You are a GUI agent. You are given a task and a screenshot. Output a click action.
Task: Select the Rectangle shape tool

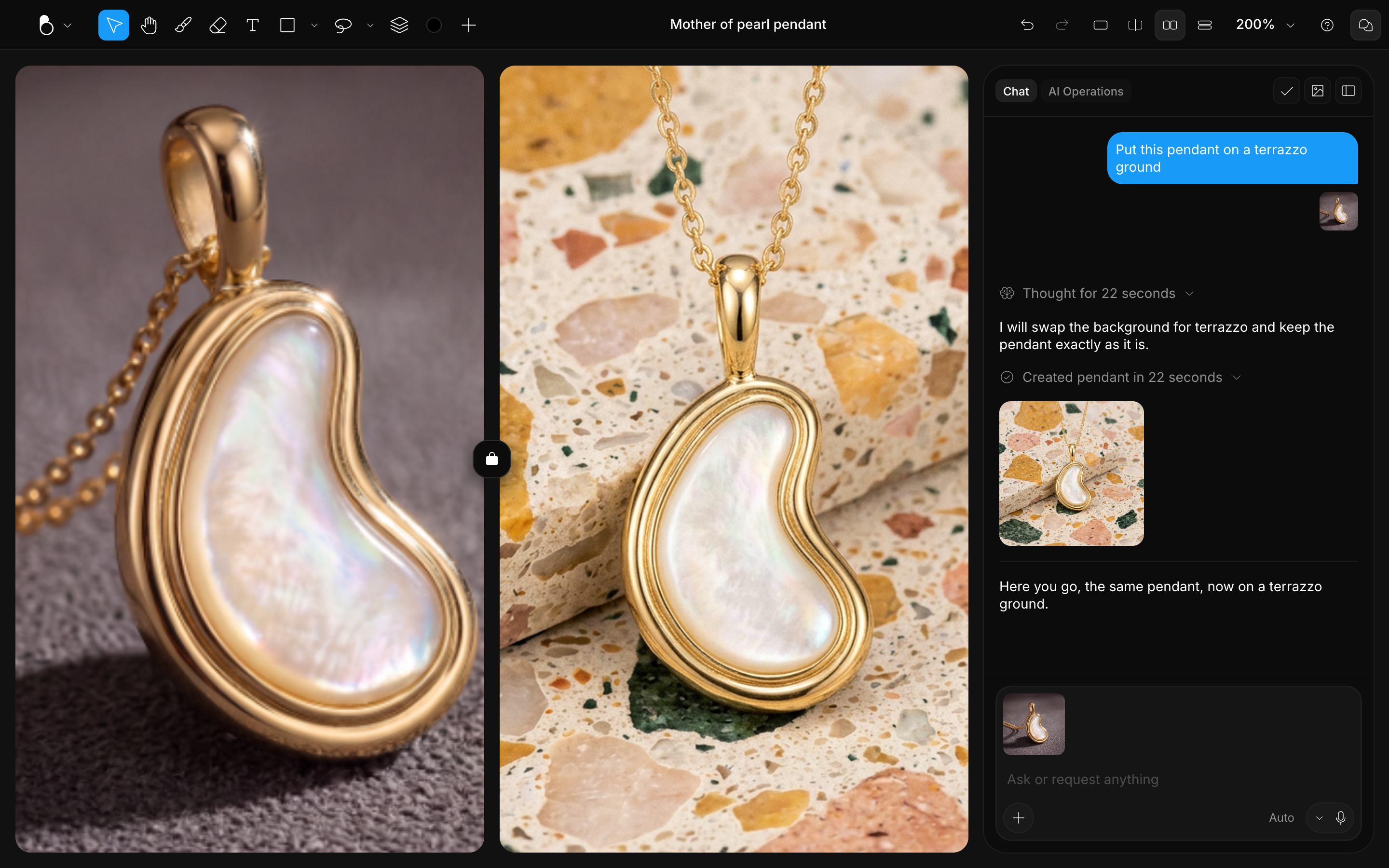(287, 25)
